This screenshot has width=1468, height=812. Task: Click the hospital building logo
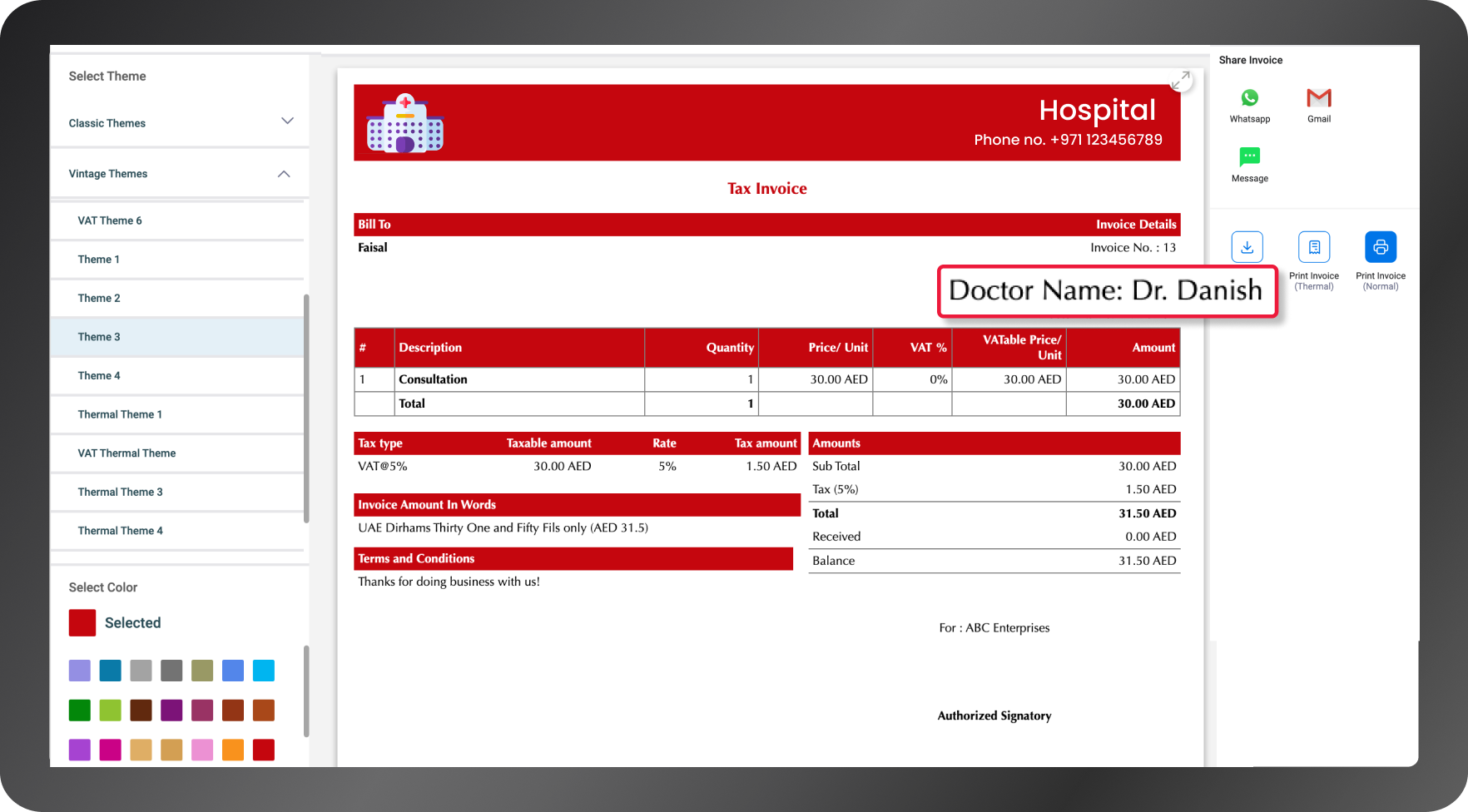[405, 123]
